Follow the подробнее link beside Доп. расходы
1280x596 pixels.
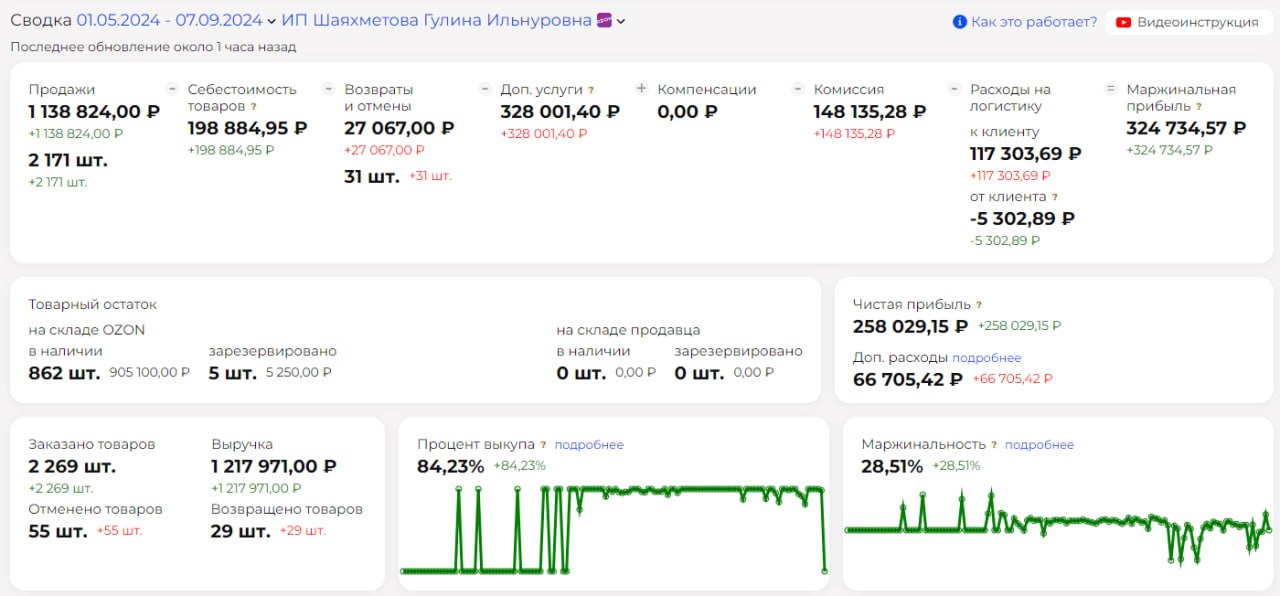click(x=986, y=358)
